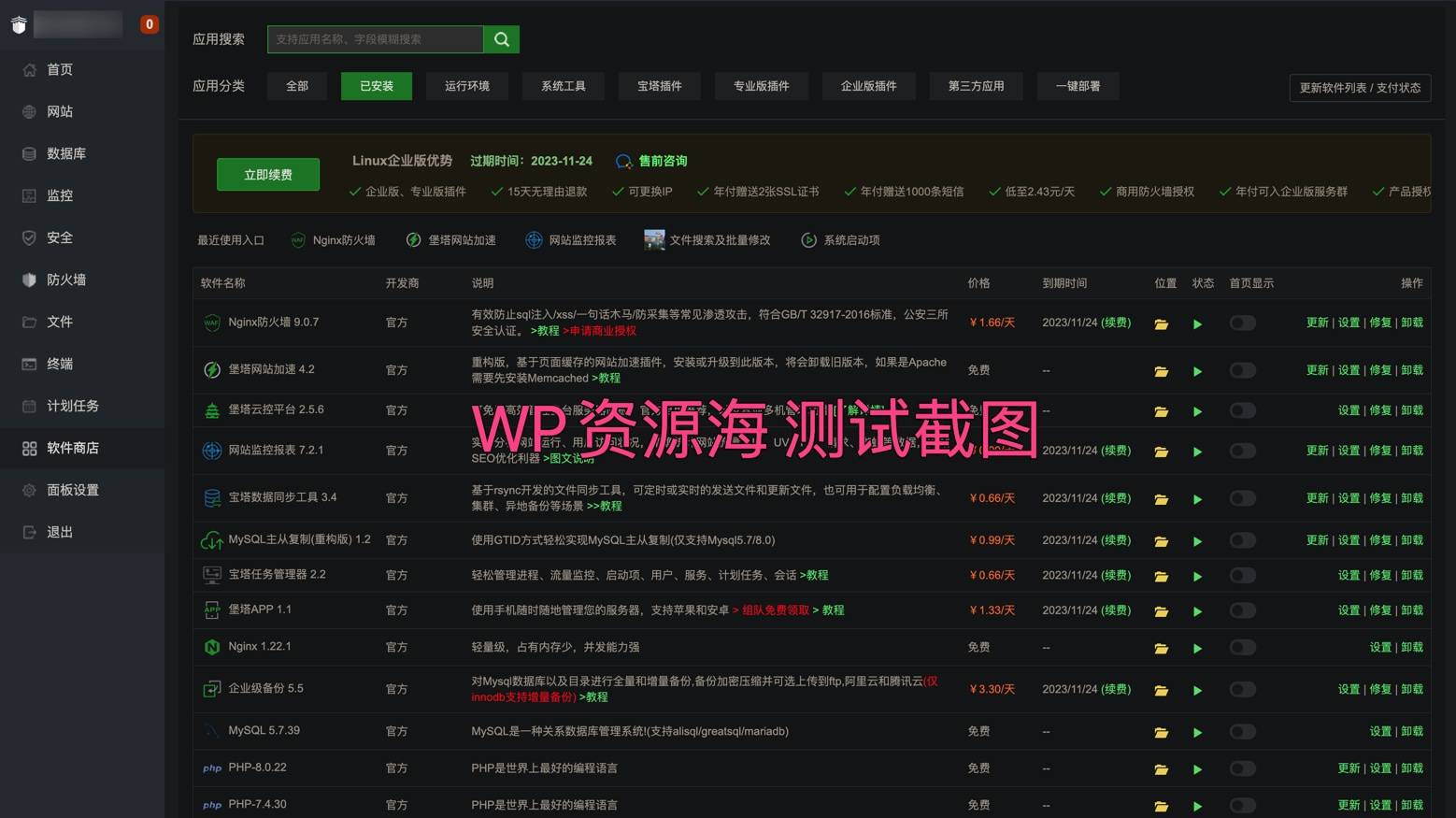Toggle homepage display for 堡塔云控平台 2.5.6

point(1242,409)
